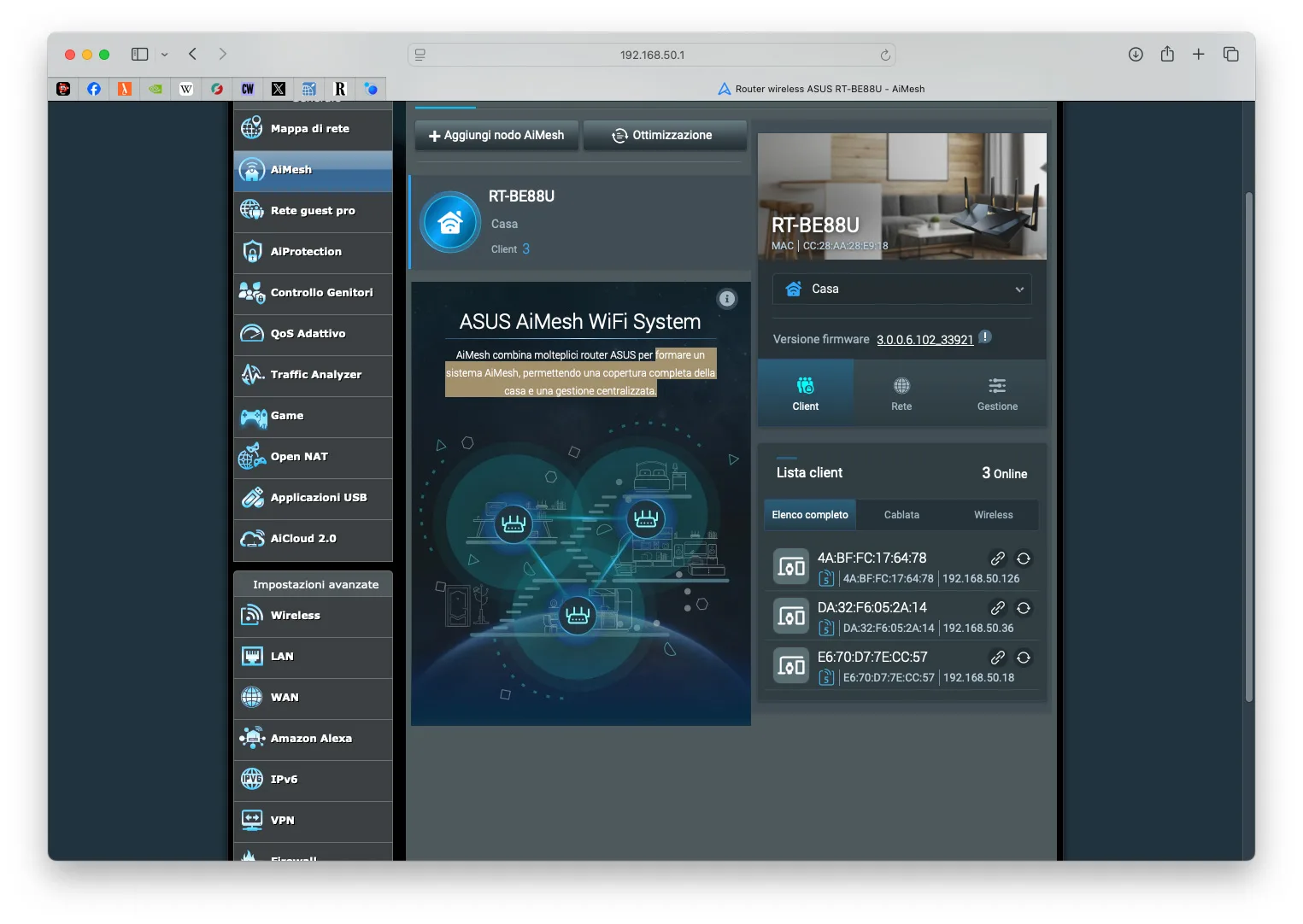Click the 3 Online count text
The height and width of the screenshot is (924, 1303).
[1004, 473]
